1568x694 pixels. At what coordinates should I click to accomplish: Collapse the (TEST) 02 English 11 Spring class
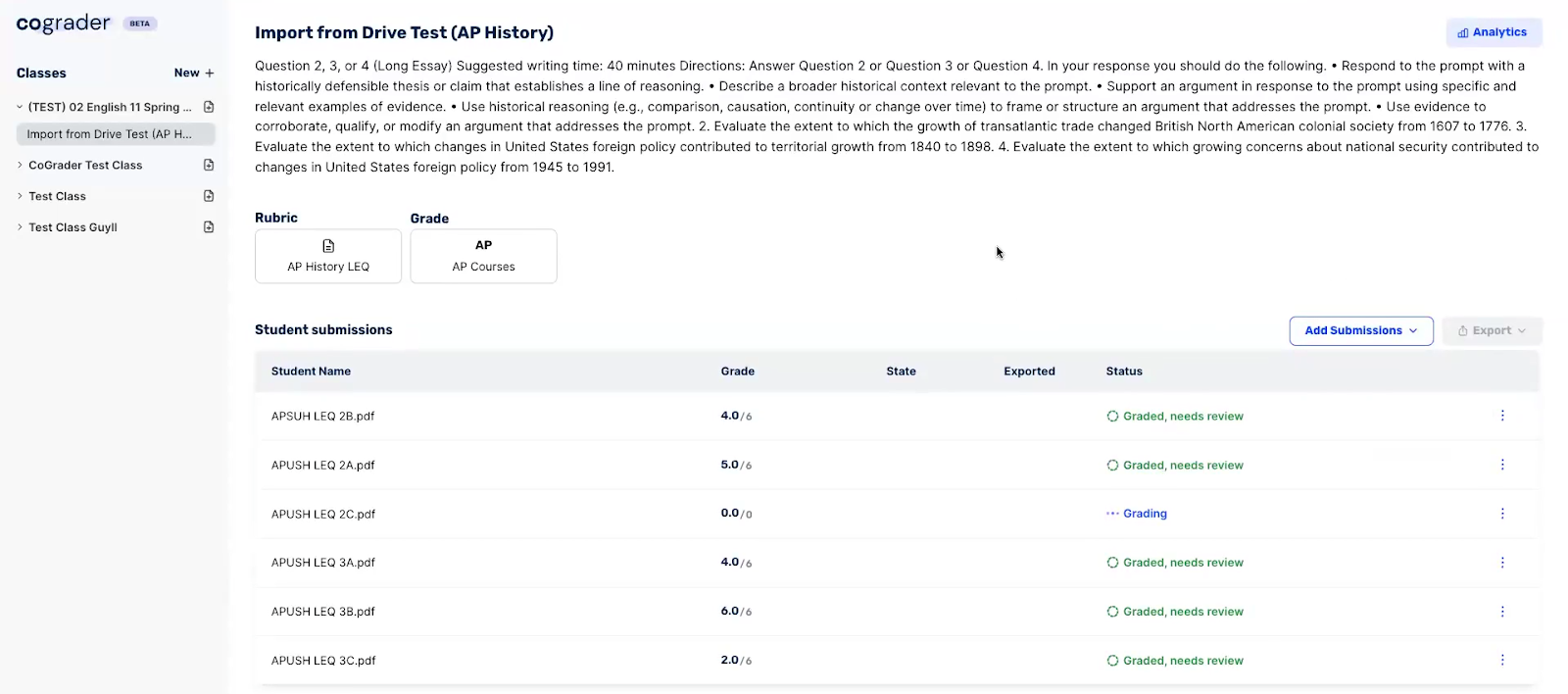[20, 108]
